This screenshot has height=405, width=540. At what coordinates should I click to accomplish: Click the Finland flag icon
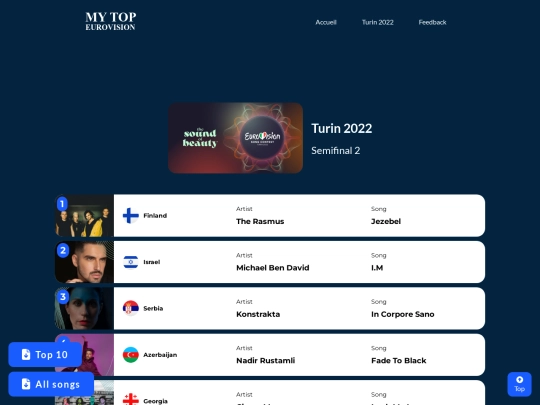(x=131, y=216)
